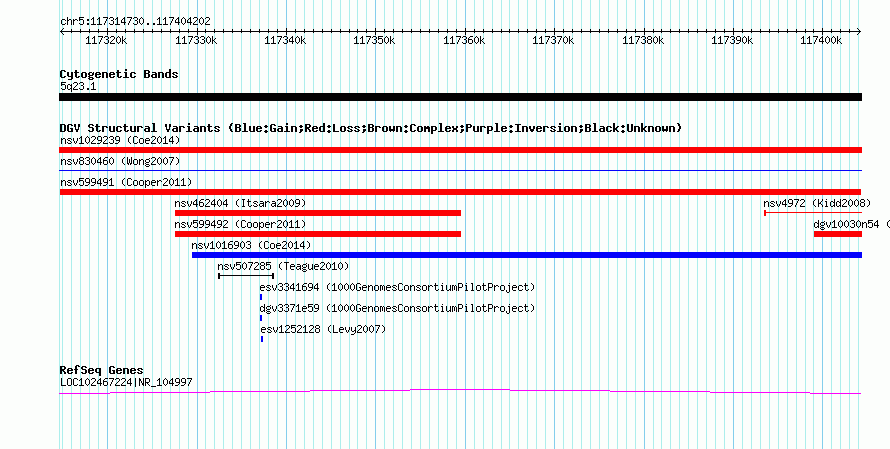Open the nsv1016903 (Coe2014) label
This screenshot has width=890, height=449.
pos(251,245)
